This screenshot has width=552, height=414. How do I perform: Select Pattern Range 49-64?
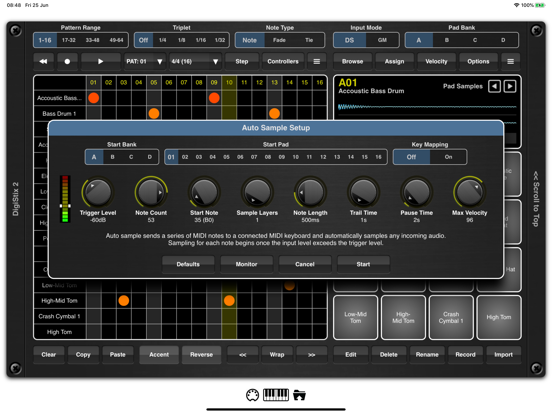coord(116,40)
